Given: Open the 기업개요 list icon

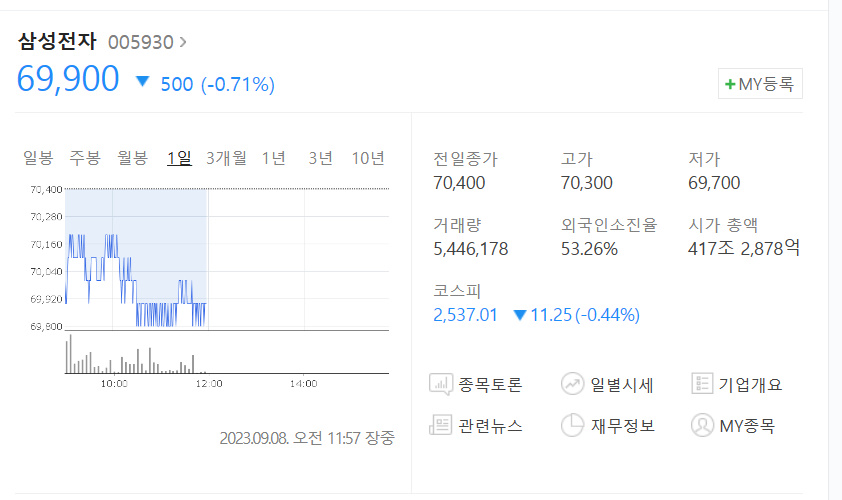Looking at the screenshot, I should coord(702,383).
